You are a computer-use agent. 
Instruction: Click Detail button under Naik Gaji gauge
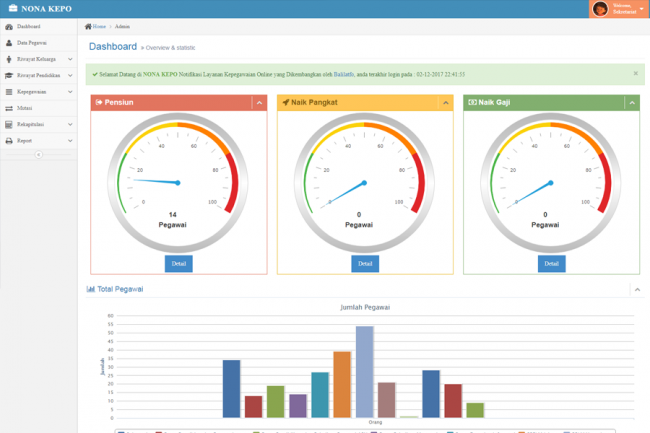pos(551,264)
